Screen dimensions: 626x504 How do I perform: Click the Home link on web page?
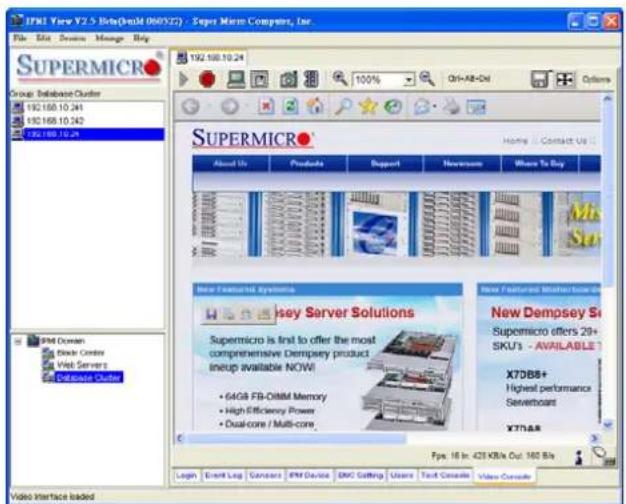pos(515,141)
